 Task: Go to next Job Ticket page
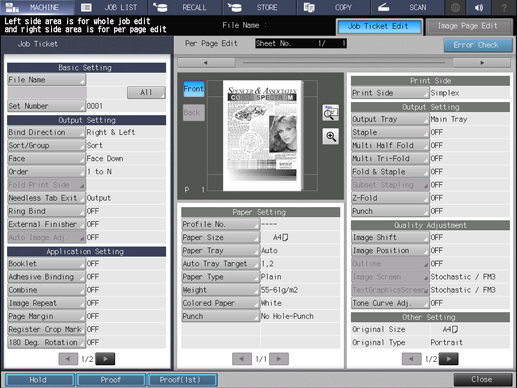click(x=105, y=359)
